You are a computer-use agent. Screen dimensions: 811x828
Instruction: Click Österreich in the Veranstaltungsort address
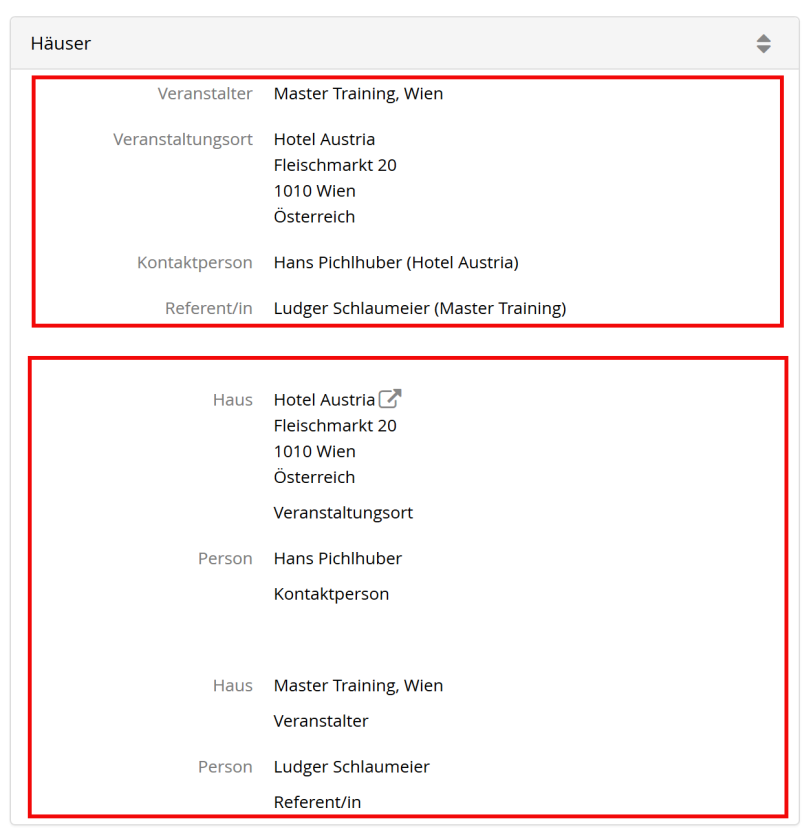314,217
